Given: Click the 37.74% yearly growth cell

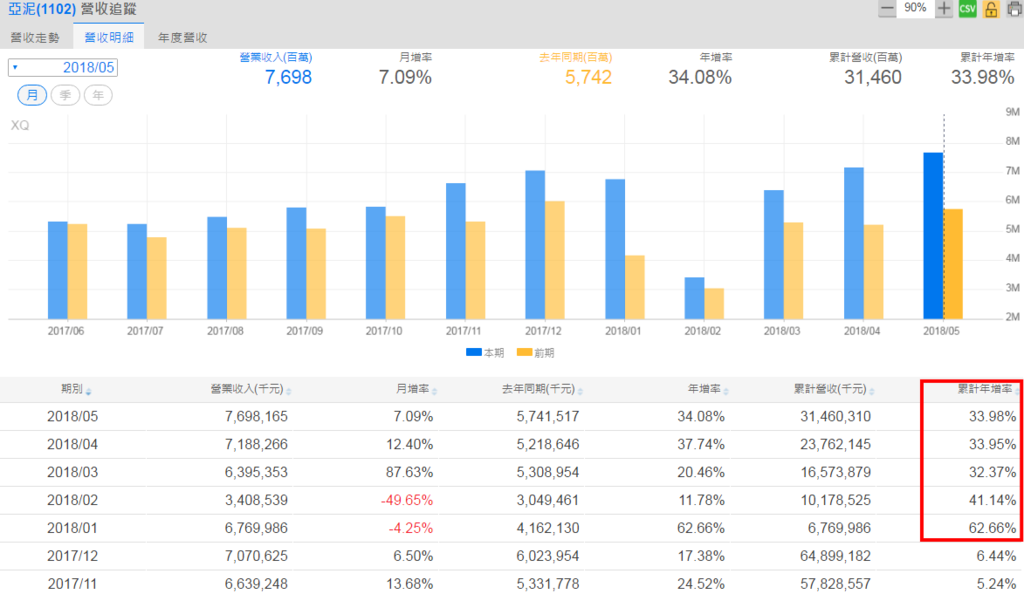Looking at the screenshot, I should (x=701, y=445).
